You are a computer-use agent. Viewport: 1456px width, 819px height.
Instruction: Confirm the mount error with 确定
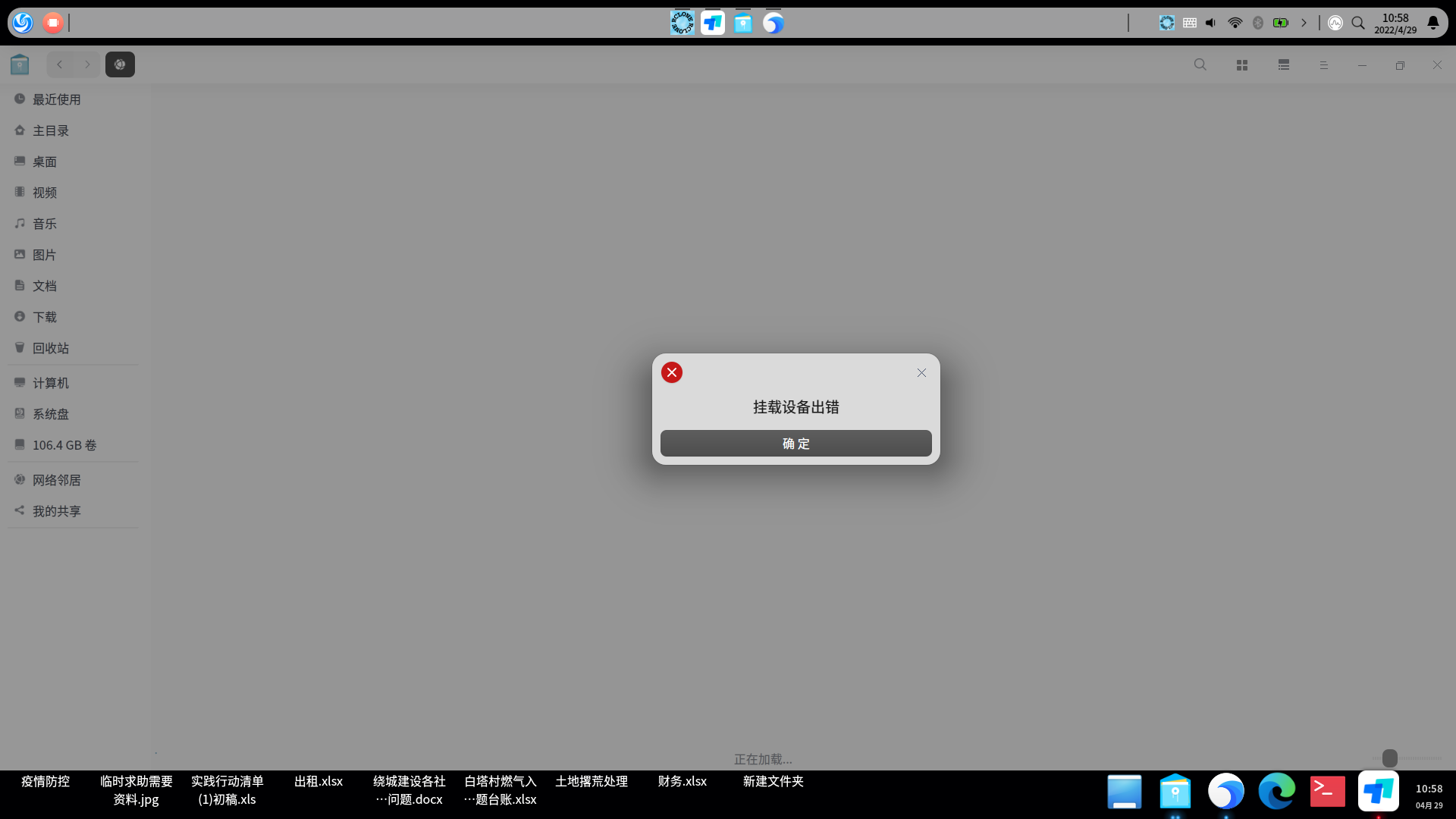click(795, 443)
